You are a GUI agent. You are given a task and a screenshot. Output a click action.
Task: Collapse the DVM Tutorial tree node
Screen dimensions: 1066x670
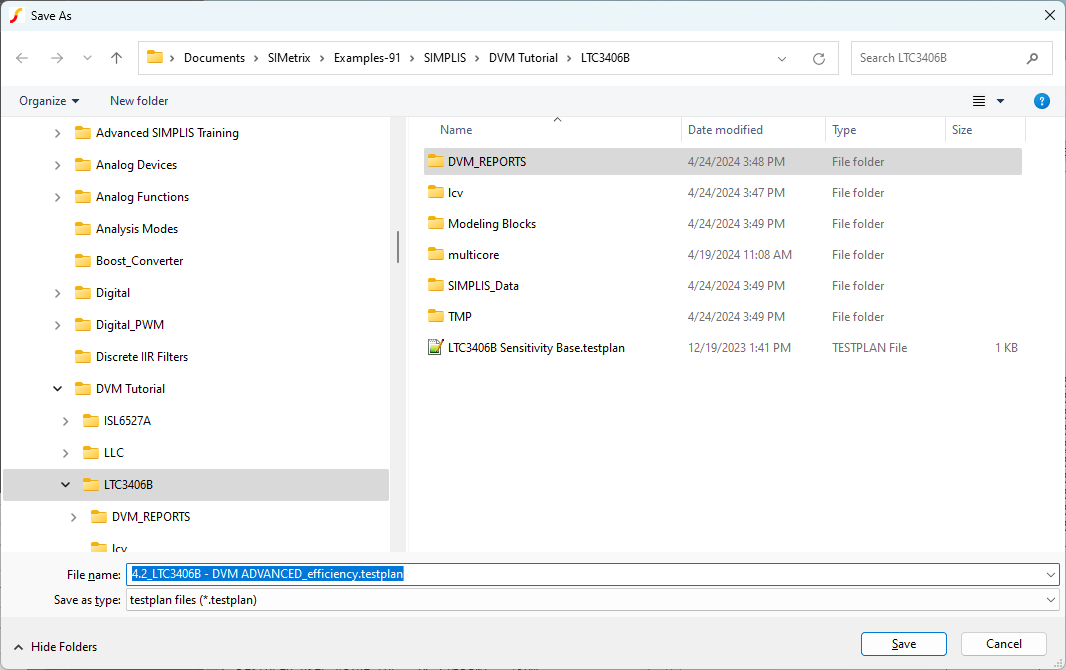click(58, 389)
